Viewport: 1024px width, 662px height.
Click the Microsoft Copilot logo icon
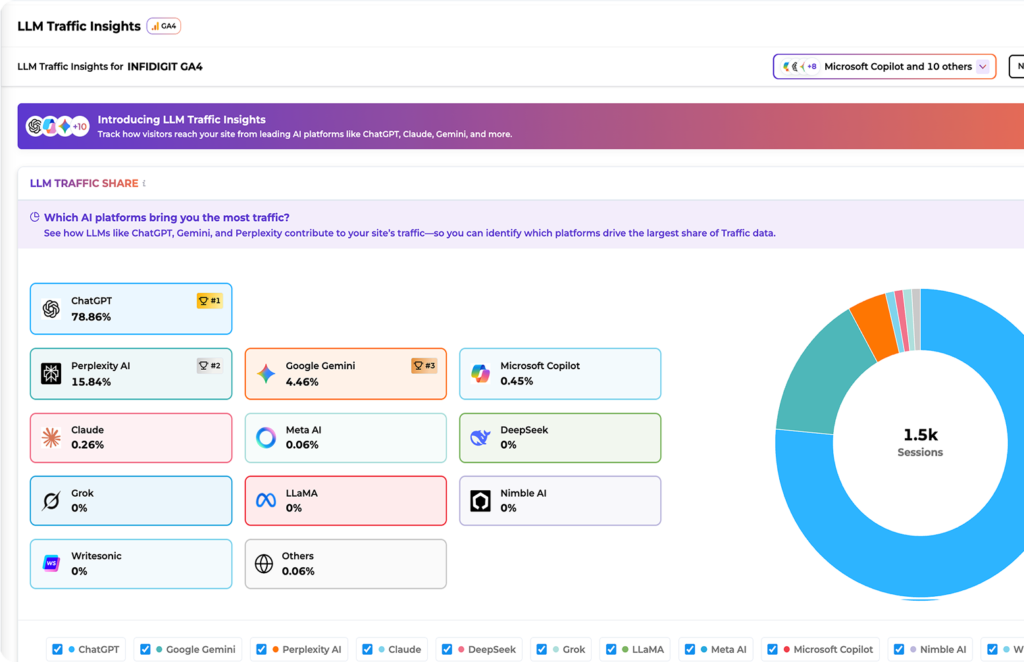tap(480, 373)
